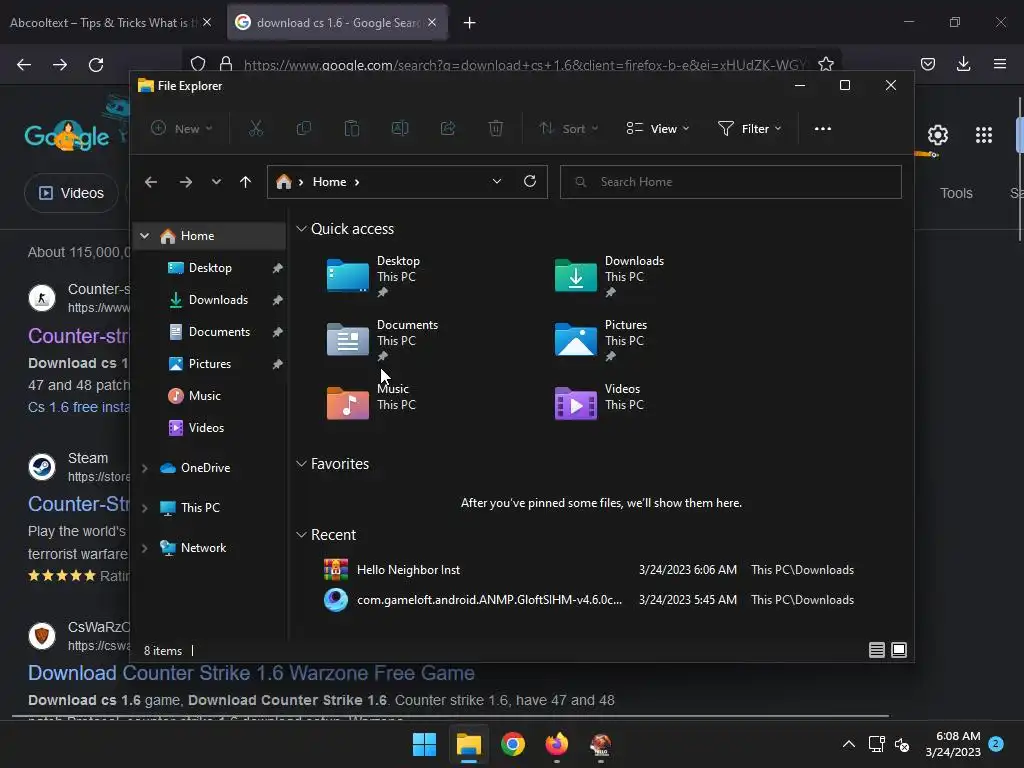The width and height of the screenshot is (1024, 768).
Task: Open Firefox downloads panel
Action: pyautogui.click(x=963, y=64)
